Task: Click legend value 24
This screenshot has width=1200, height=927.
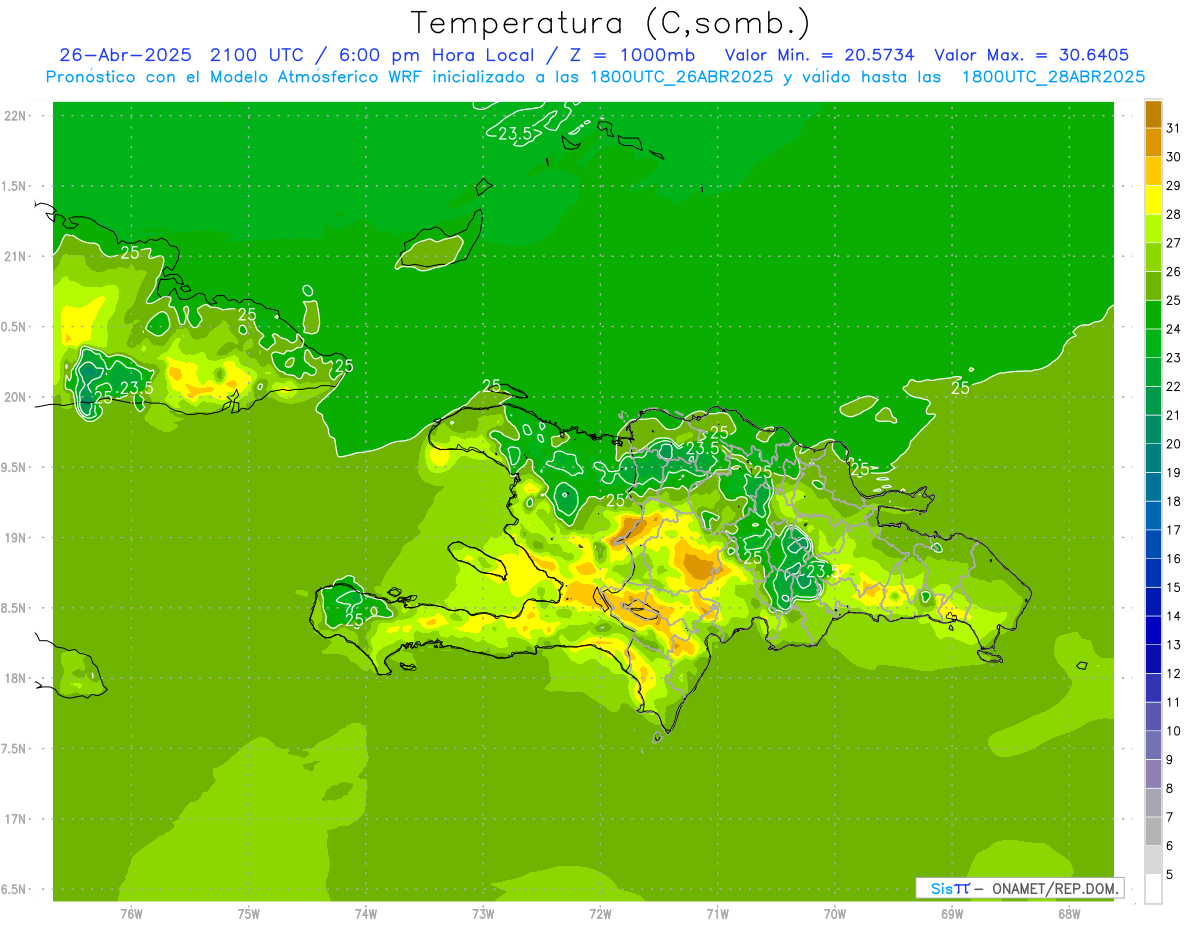Action: pos(1173,329)
